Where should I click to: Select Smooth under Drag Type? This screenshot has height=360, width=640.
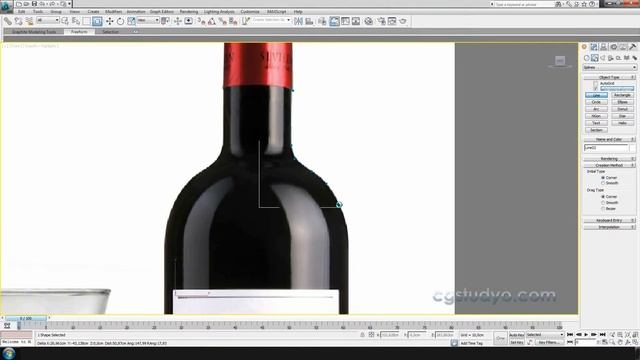tap(603, 202)
